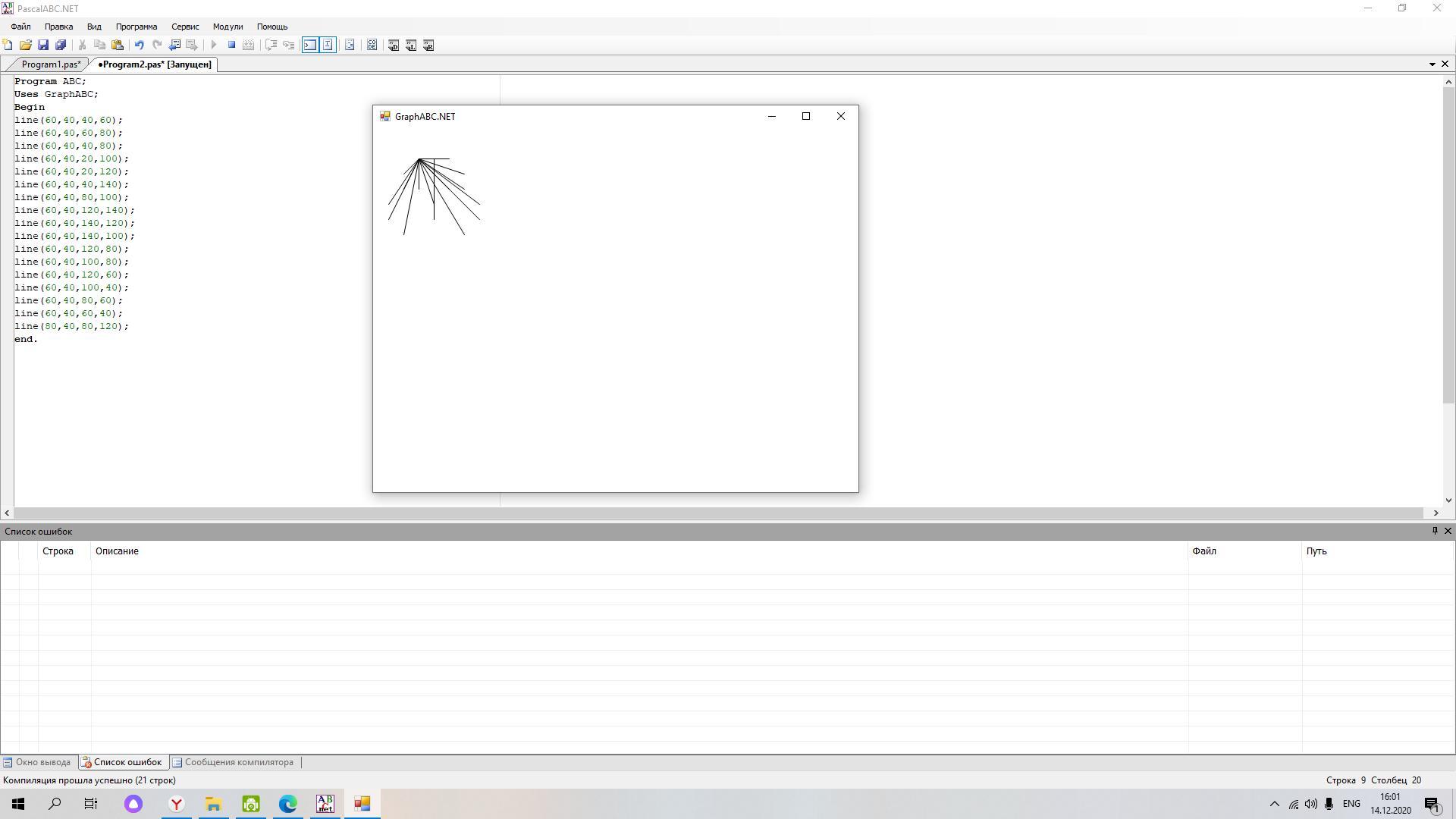The height and width of the screenshot is (819, 1456).
Task: Click the Save All toolbar icon
Action: click(x=61, y=45)
